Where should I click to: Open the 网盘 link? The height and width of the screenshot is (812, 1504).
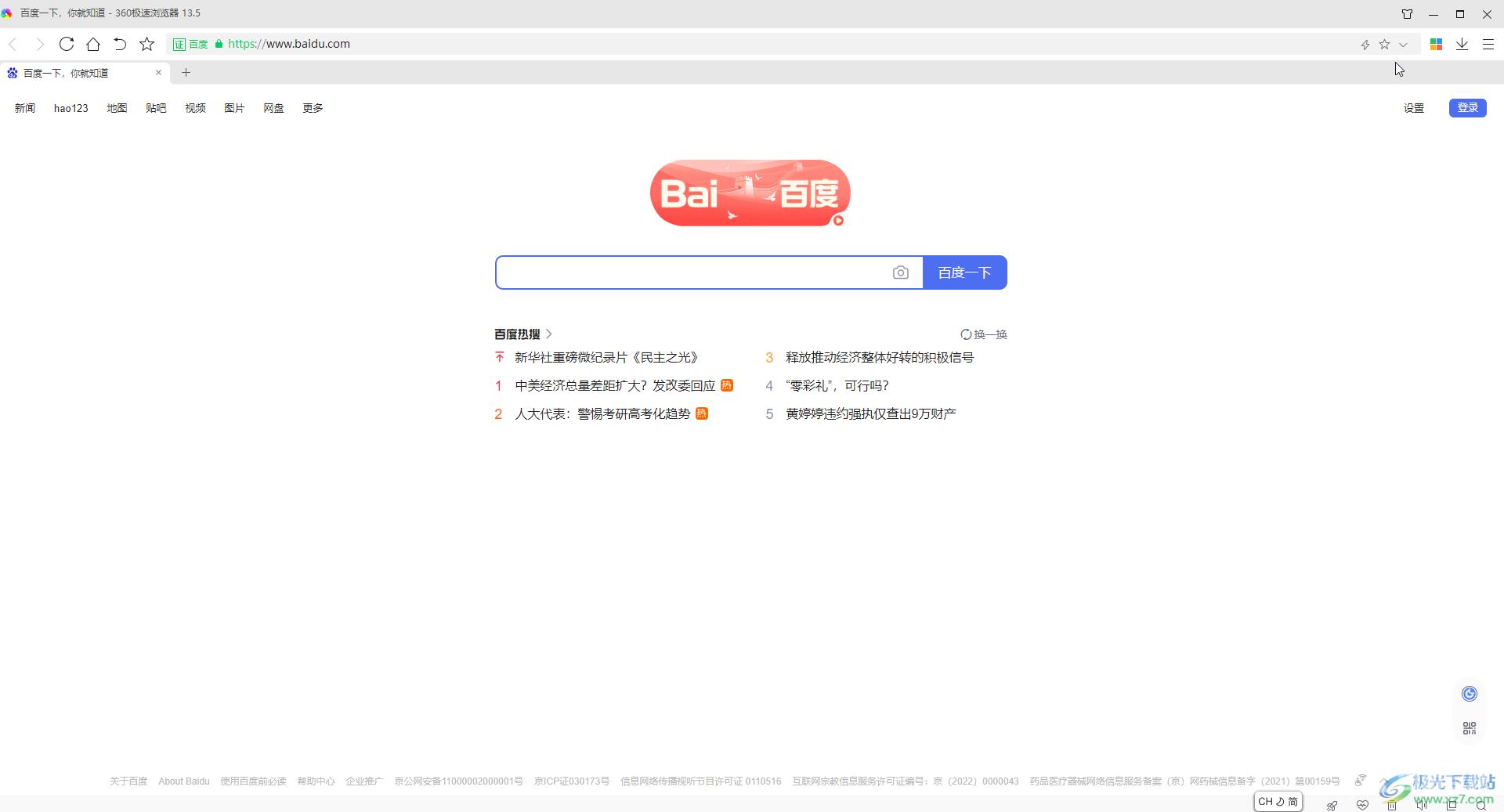(x=273, y=108)
